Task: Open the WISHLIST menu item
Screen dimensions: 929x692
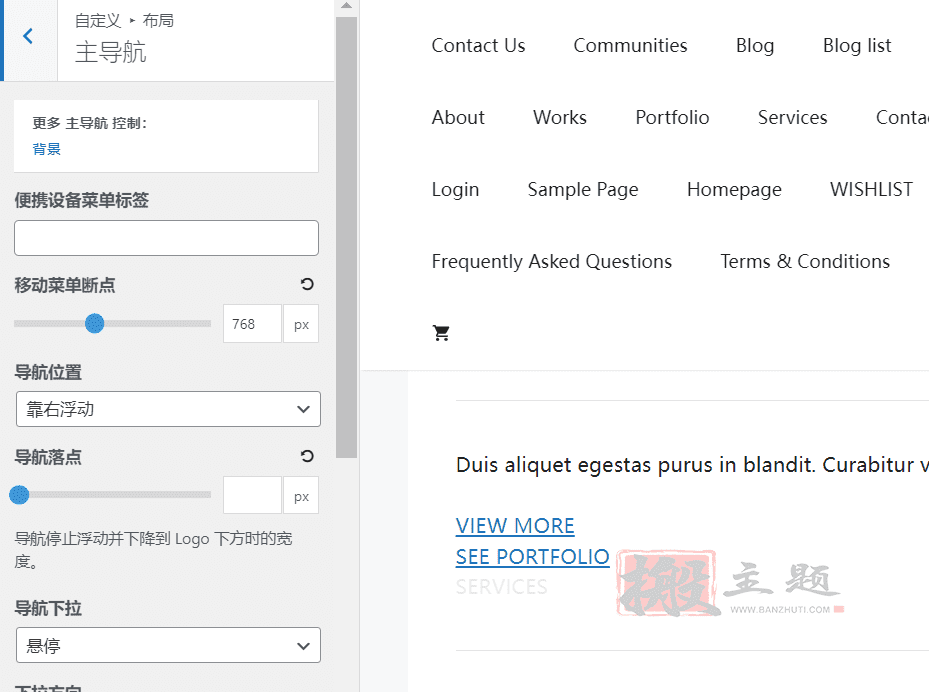Action: tap(871, 190)
